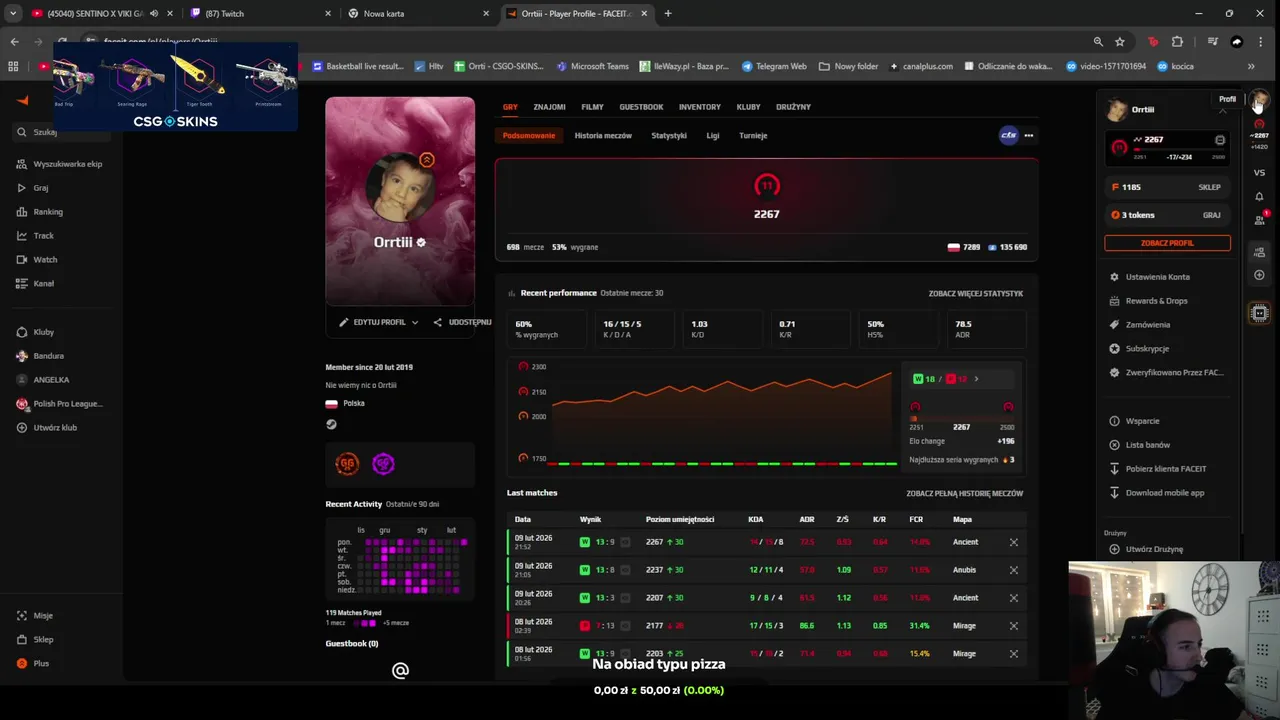The height and width of the screenshot is (720, 1280).
Task: Open the Google apps grid shortcut
Action: (x=13, y=66)
